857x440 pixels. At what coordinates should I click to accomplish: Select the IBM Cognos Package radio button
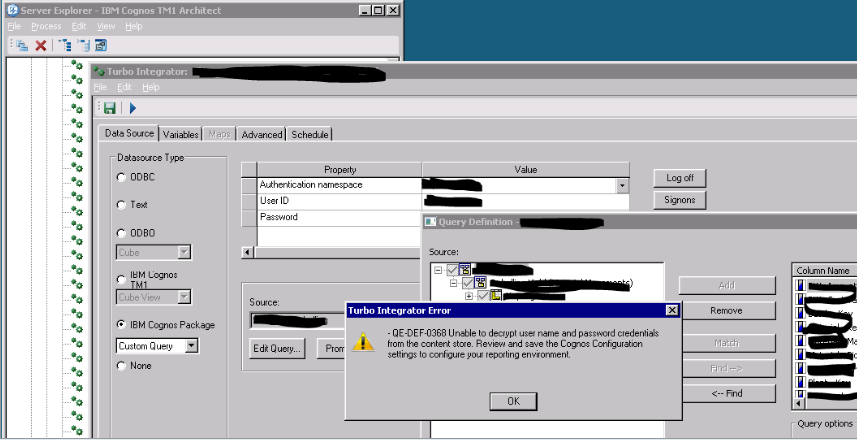point(121,325)
